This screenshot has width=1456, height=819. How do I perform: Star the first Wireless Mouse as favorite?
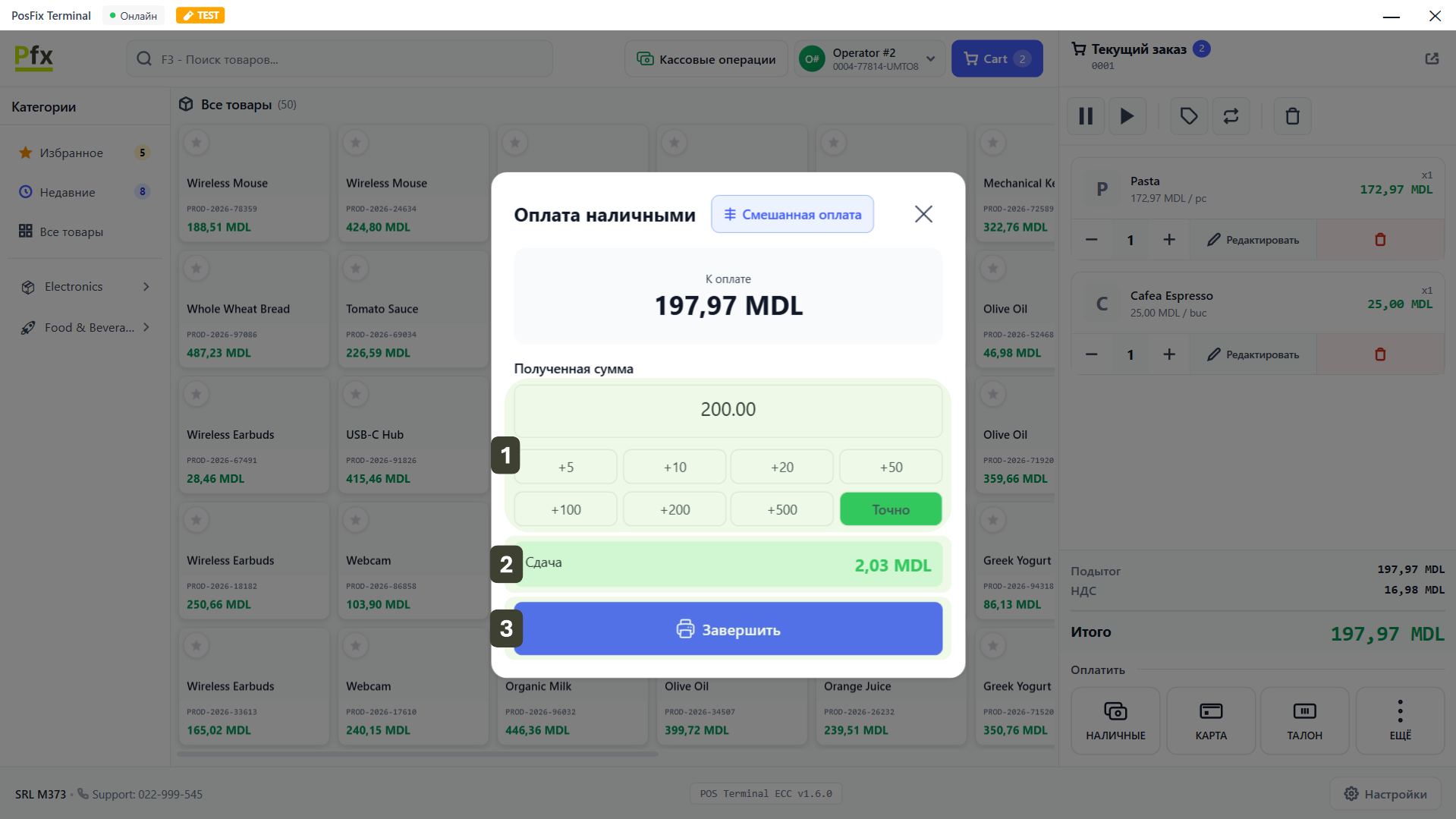pyautogui.click(x=197, y=142)
